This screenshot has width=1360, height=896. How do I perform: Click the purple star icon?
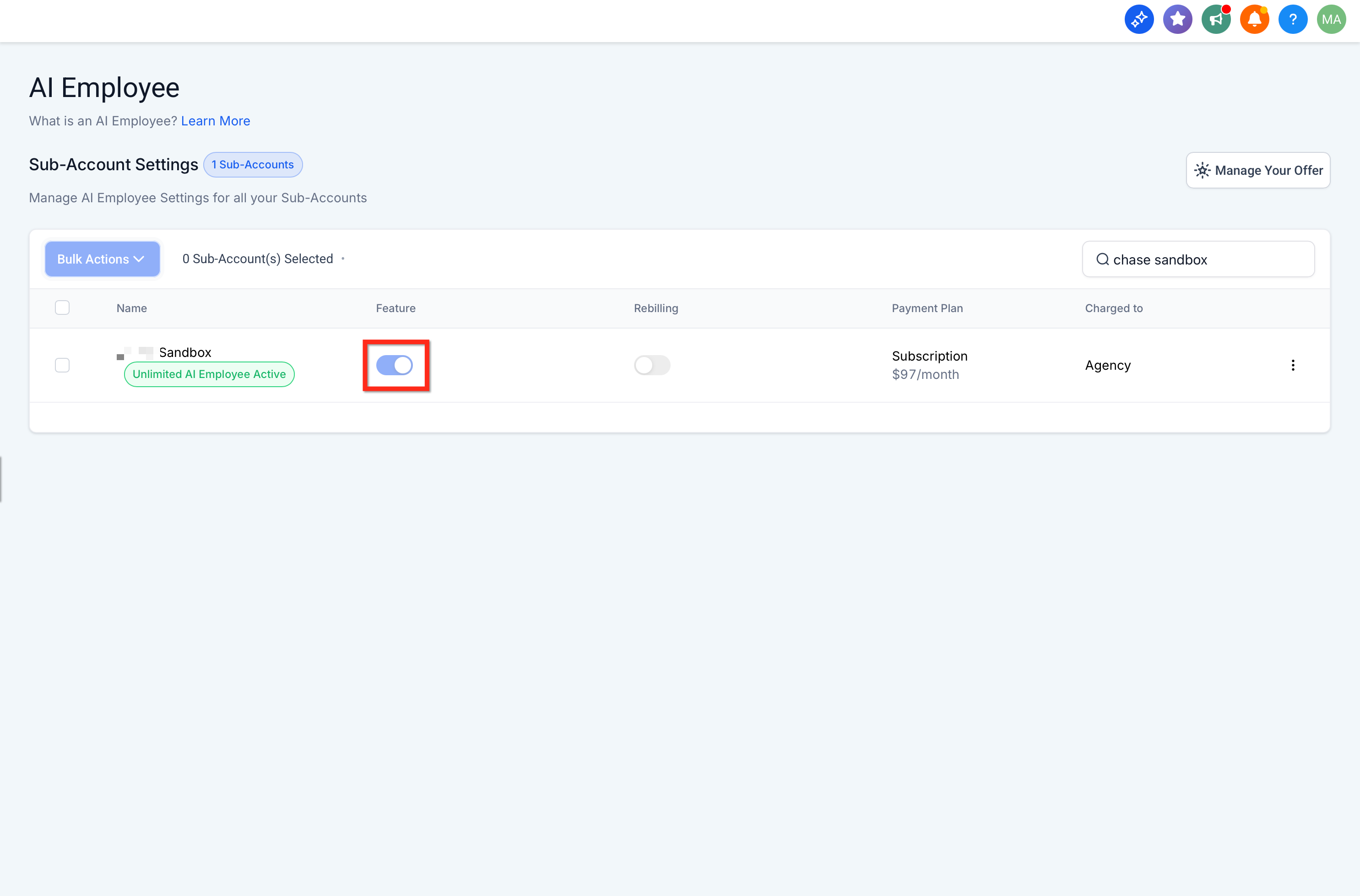coord(1177,19)
